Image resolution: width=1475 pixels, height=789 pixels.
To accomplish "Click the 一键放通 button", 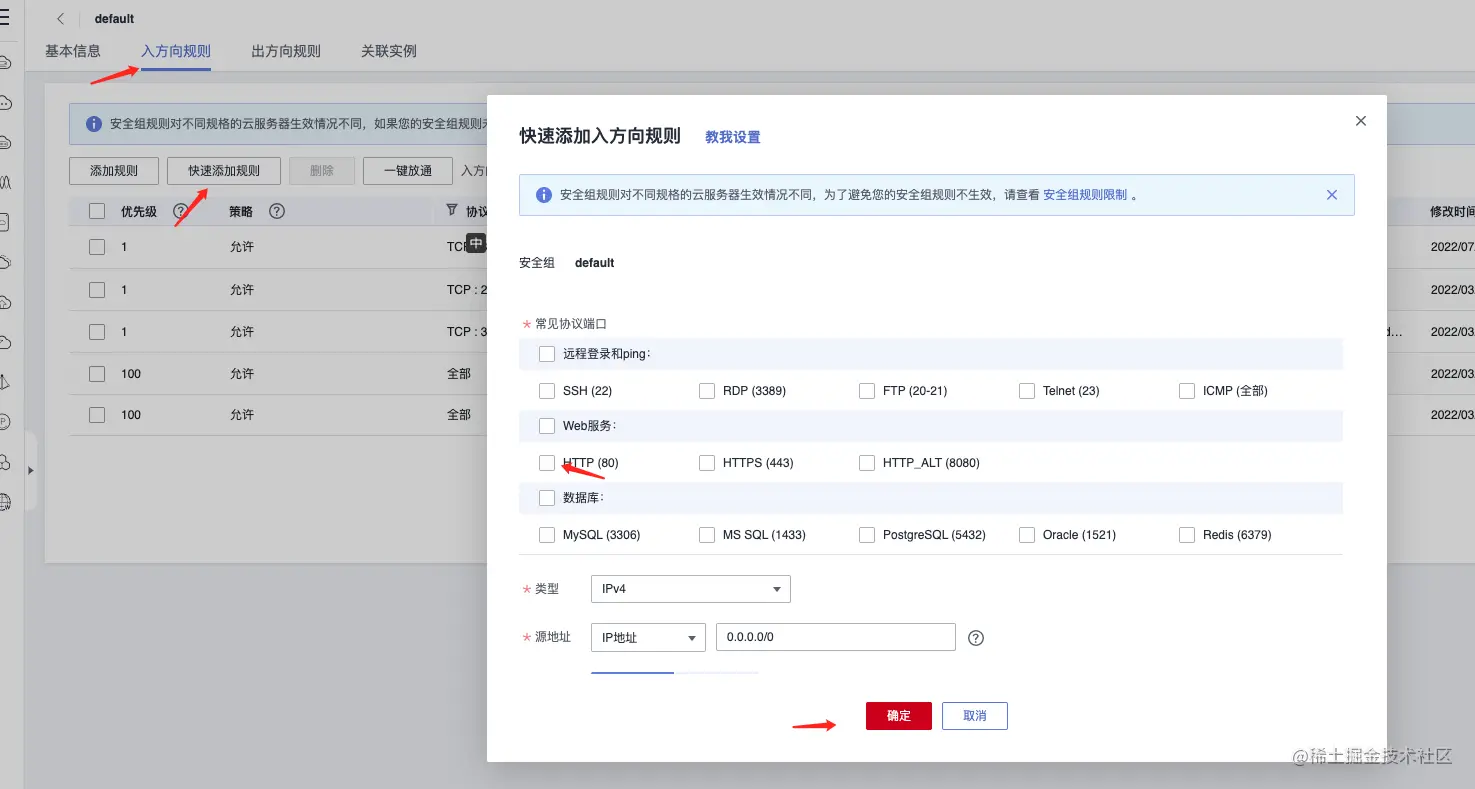I will click(408, 171).
